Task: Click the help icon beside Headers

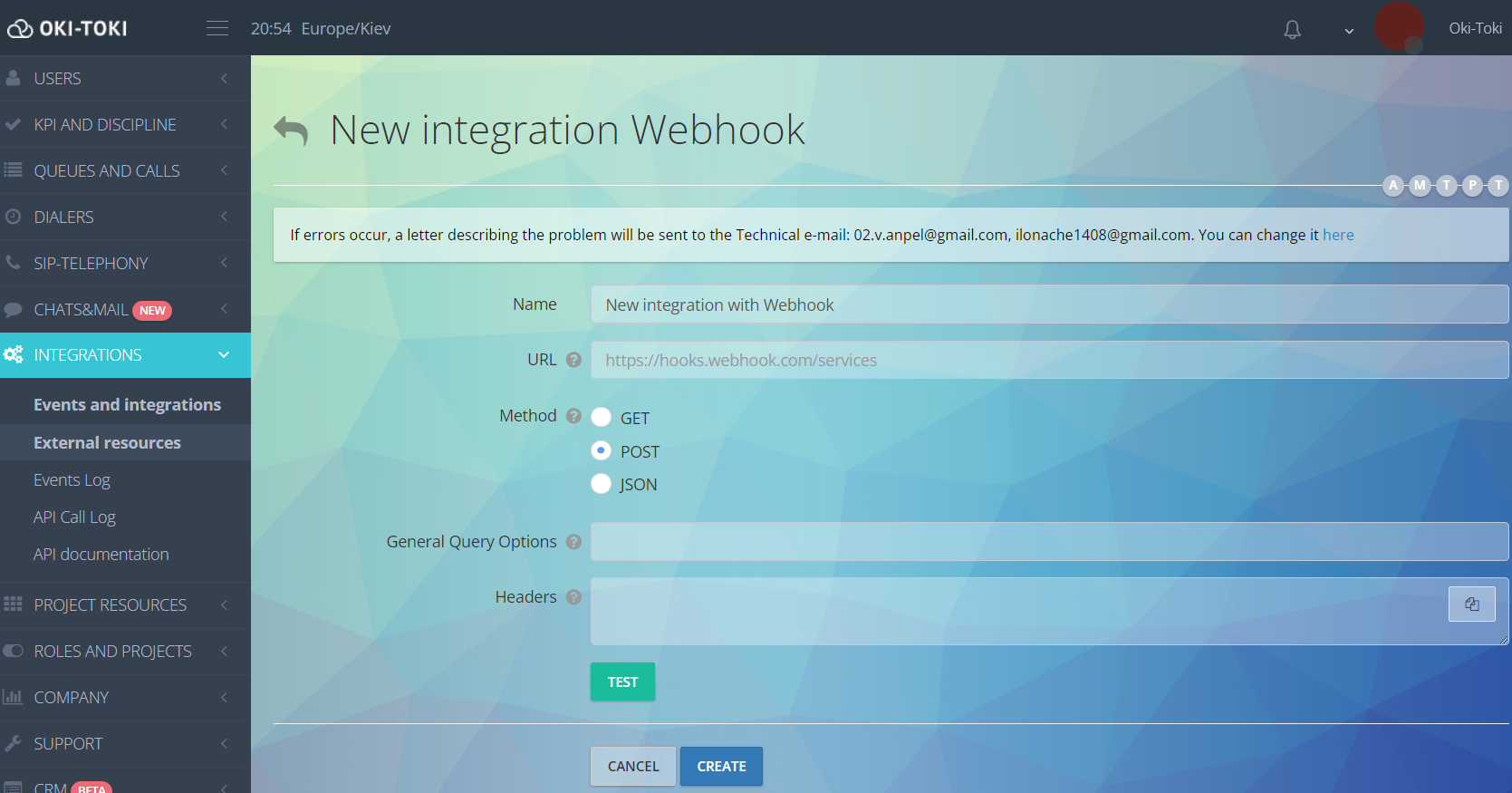Action: (573, 597)
